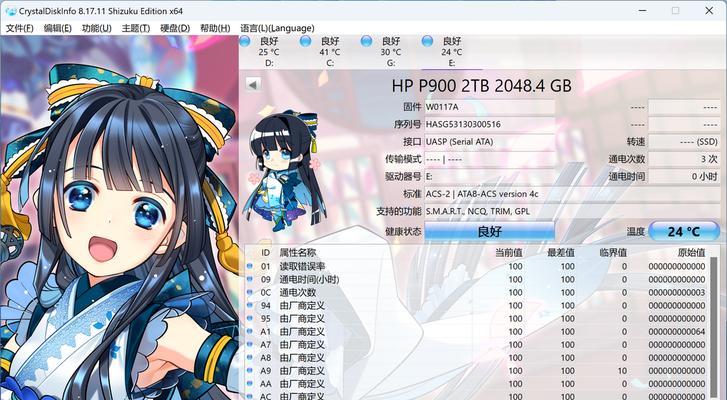Click the status dot of attribute 01
The height and width of the screenshot is (400, 727).
click(x=249, y=266)
